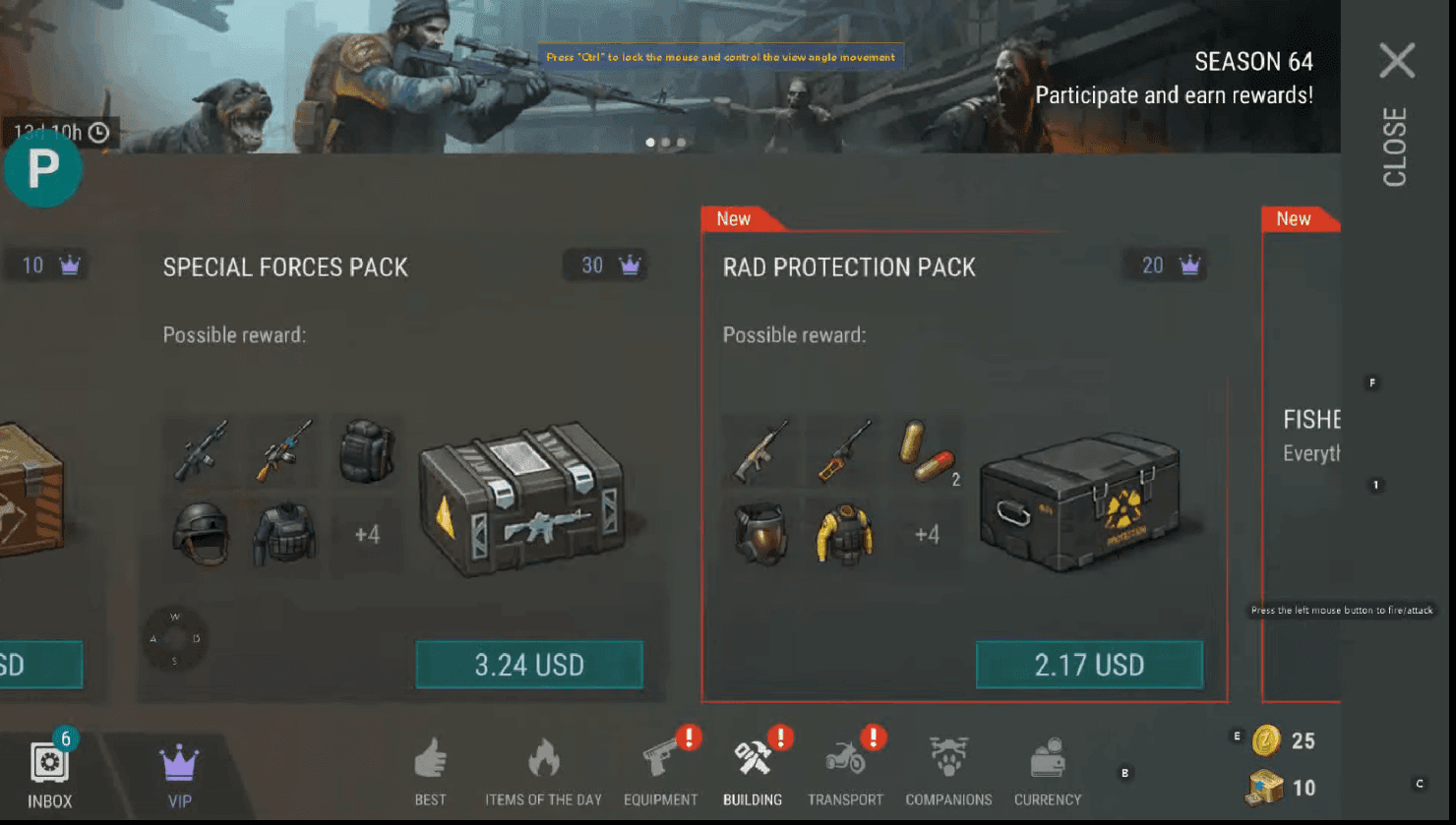Viewport: 1456px width, 825px height.
Task: Close the shop with the X
Action: coord(1397,61)
